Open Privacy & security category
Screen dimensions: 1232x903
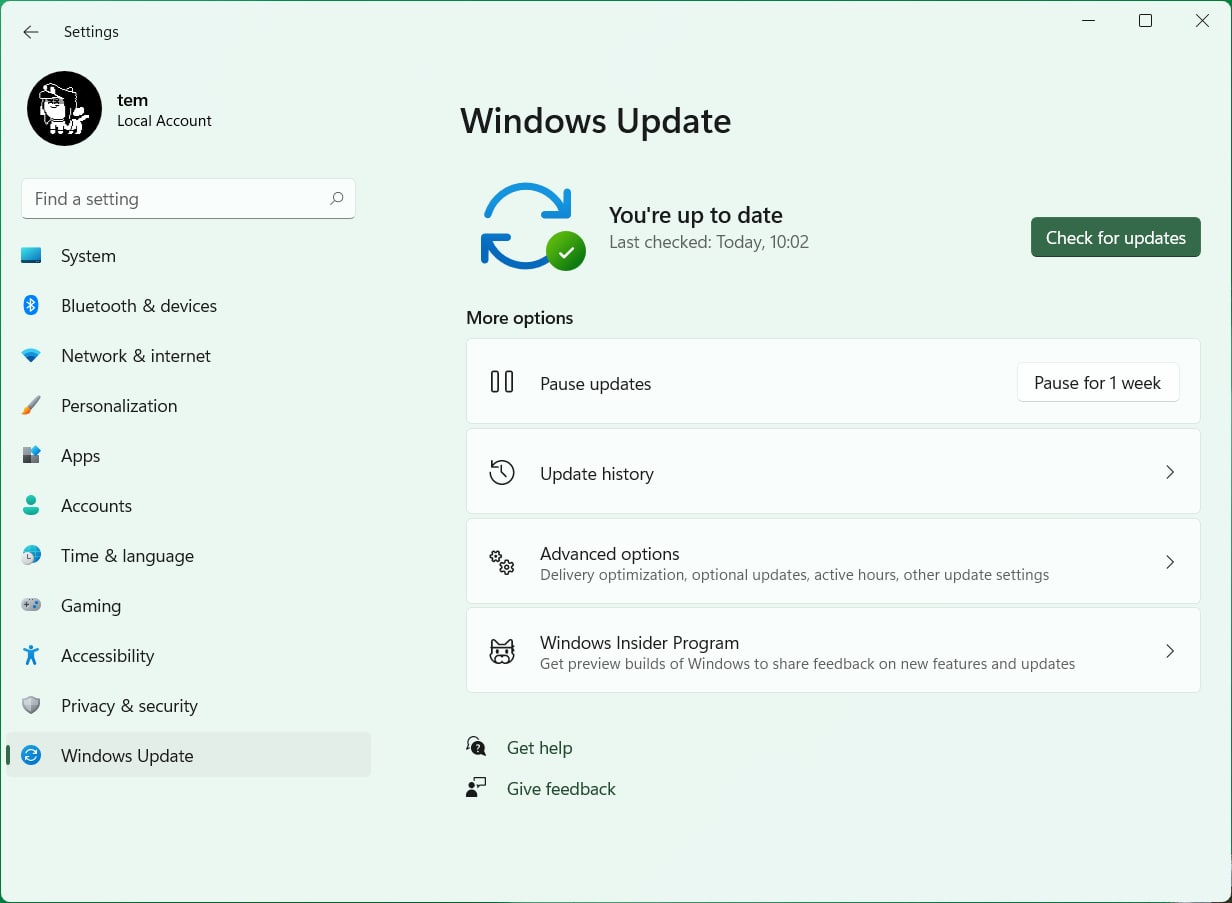pos(188,706)
